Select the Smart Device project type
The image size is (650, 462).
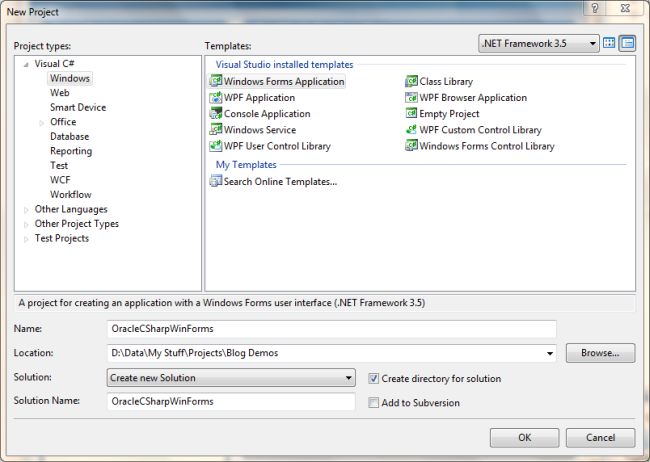tap(78, 107)
